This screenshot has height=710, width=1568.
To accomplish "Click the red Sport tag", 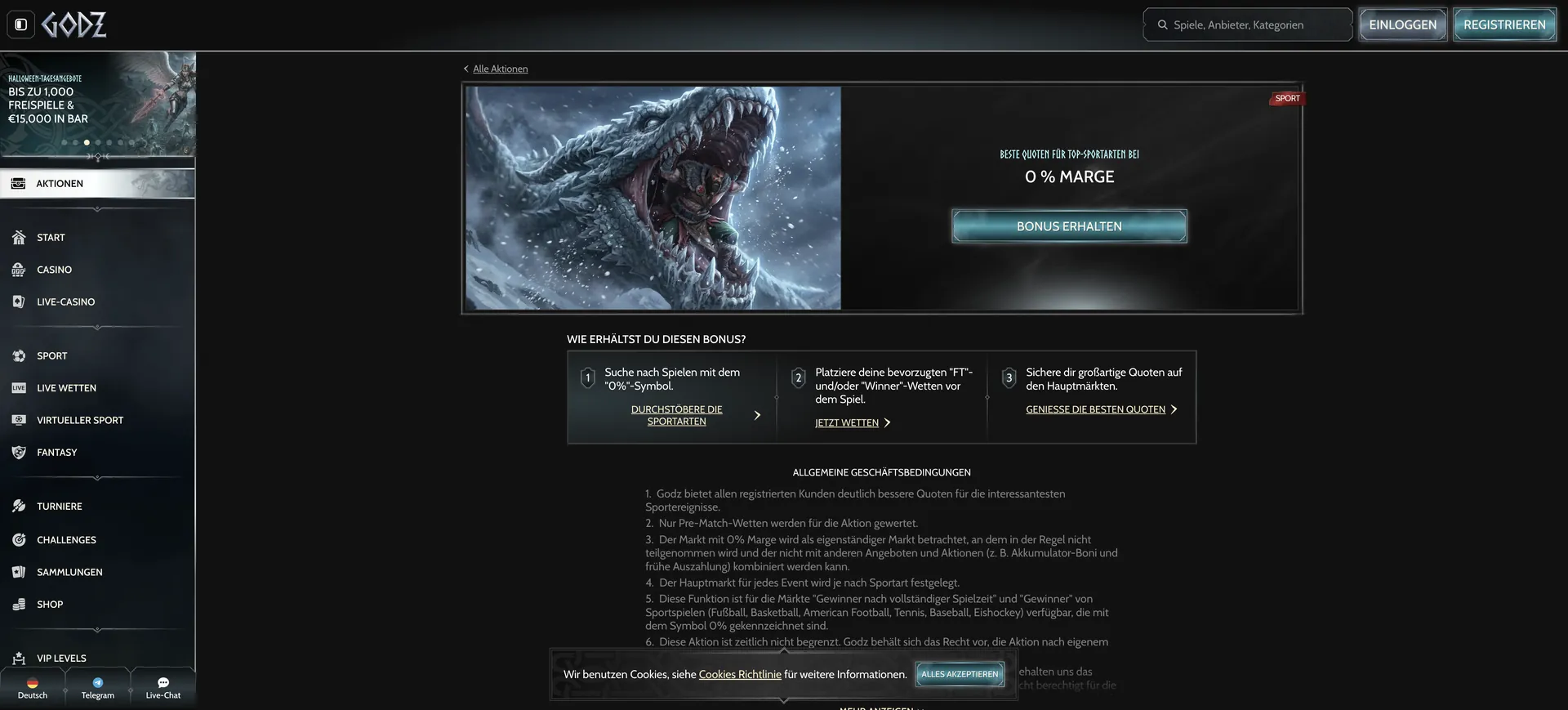I will click(1287, 99).
